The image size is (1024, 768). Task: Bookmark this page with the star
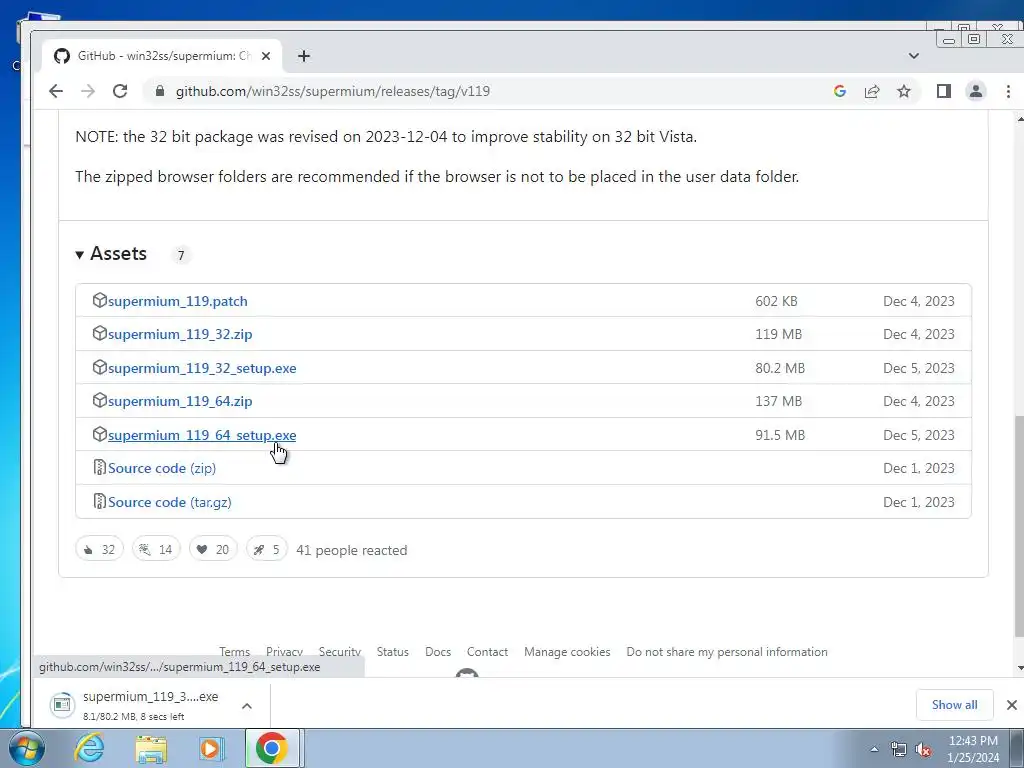(904, 91)
